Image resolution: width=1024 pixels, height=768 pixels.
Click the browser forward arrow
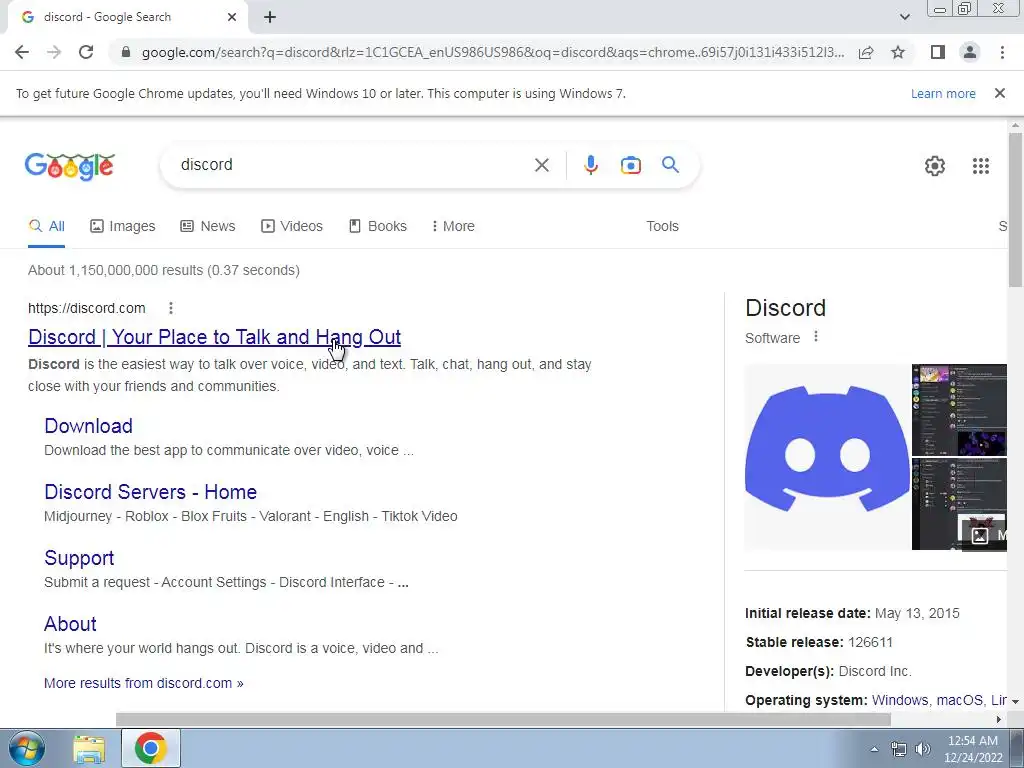[54, 52]
